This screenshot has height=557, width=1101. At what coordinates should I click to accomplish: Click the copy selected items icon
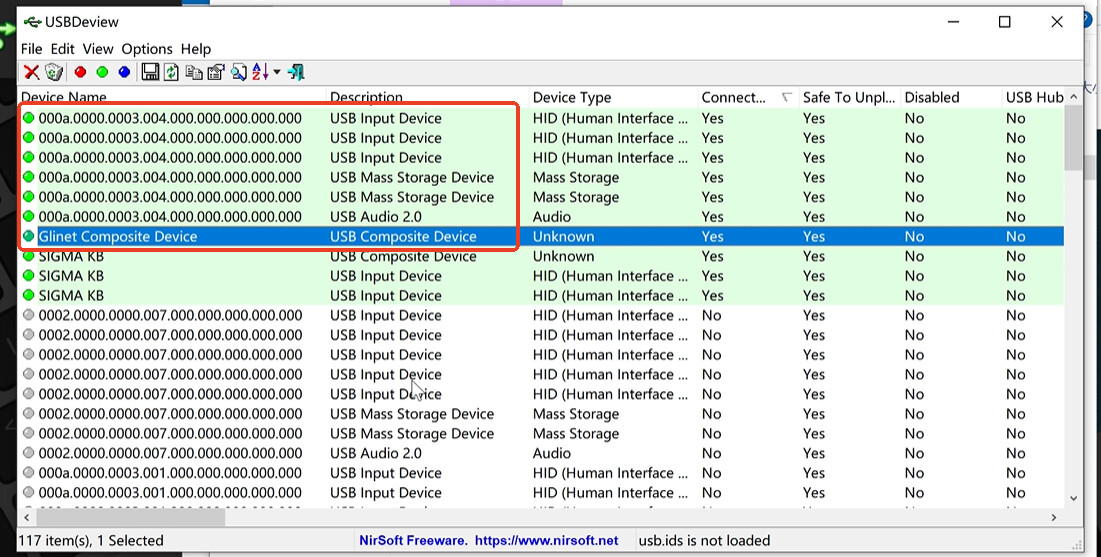coord(194,72)
